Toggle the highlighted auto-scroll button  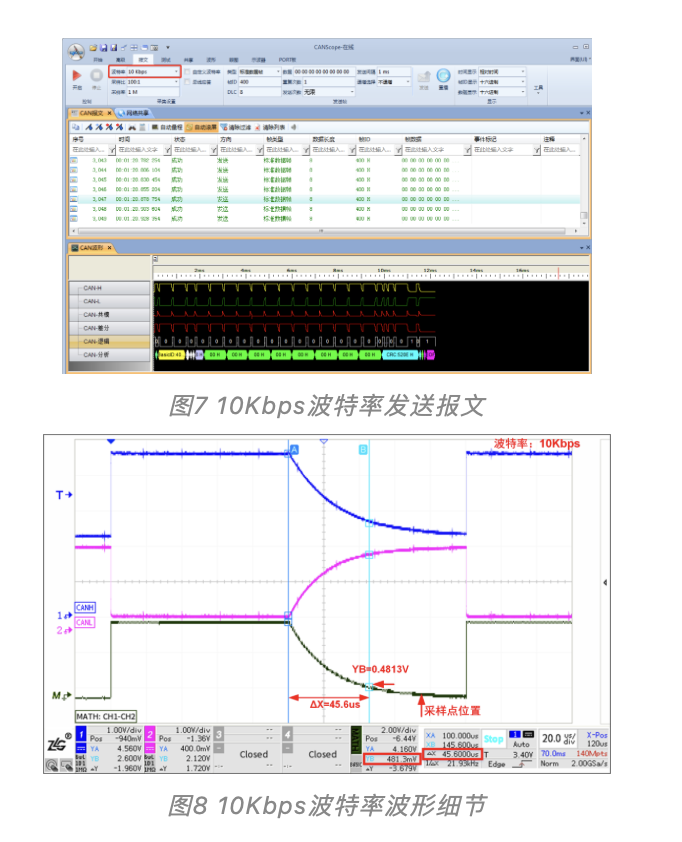pyautogui.click(x=201, y=127)
